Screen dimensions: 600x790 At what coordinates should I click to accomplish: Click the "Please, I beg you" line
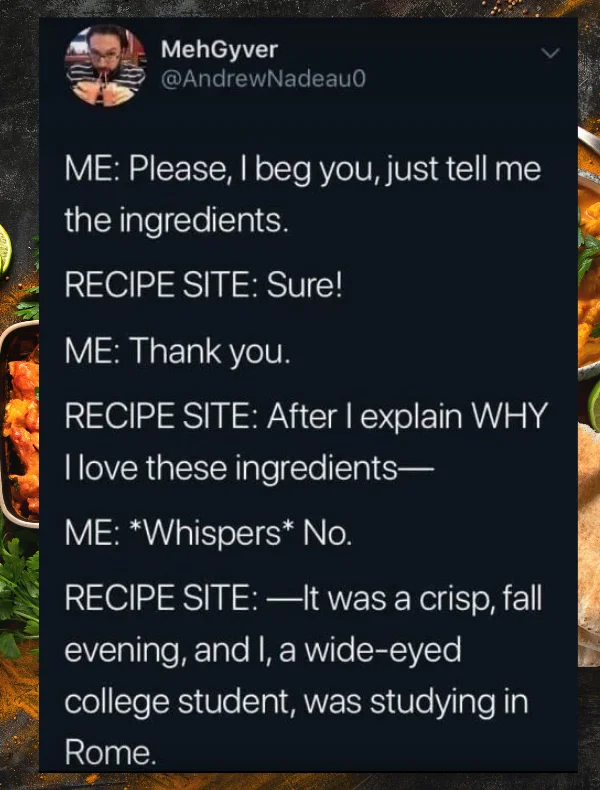point(303,169)
